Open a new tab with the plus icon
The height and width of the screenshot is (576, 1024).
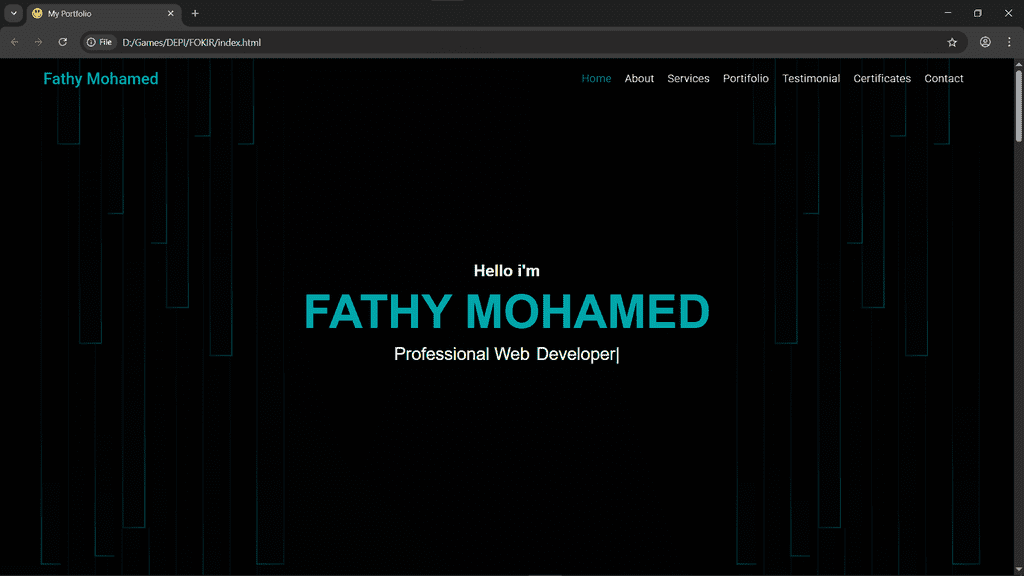coord(195,14)
